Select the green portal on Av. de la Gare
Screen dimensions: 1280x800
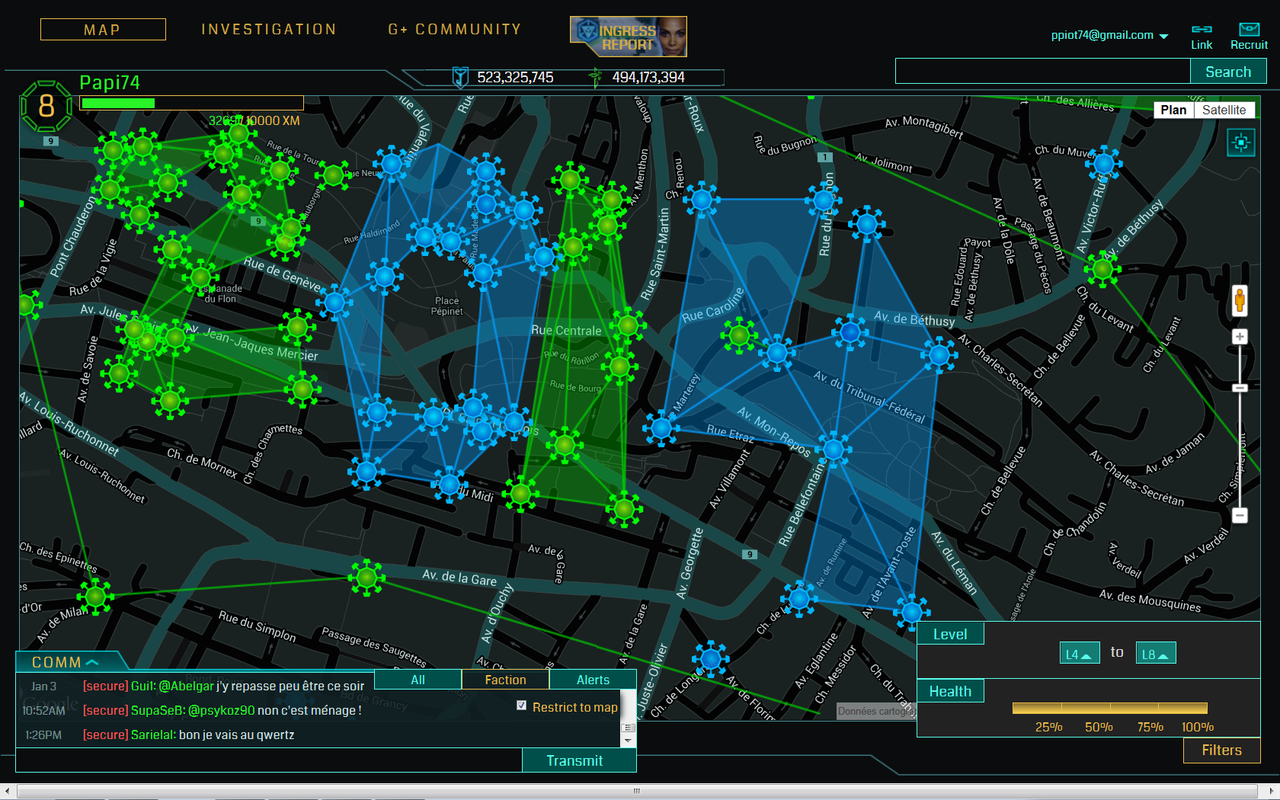(x=366, y=576)
